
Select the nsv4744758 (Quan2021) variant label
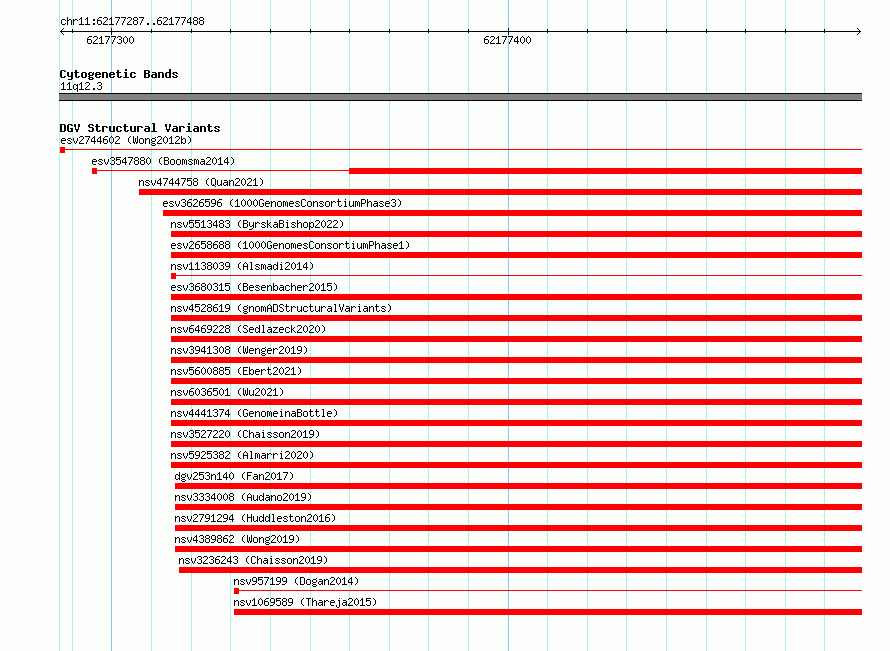point(201,182)
